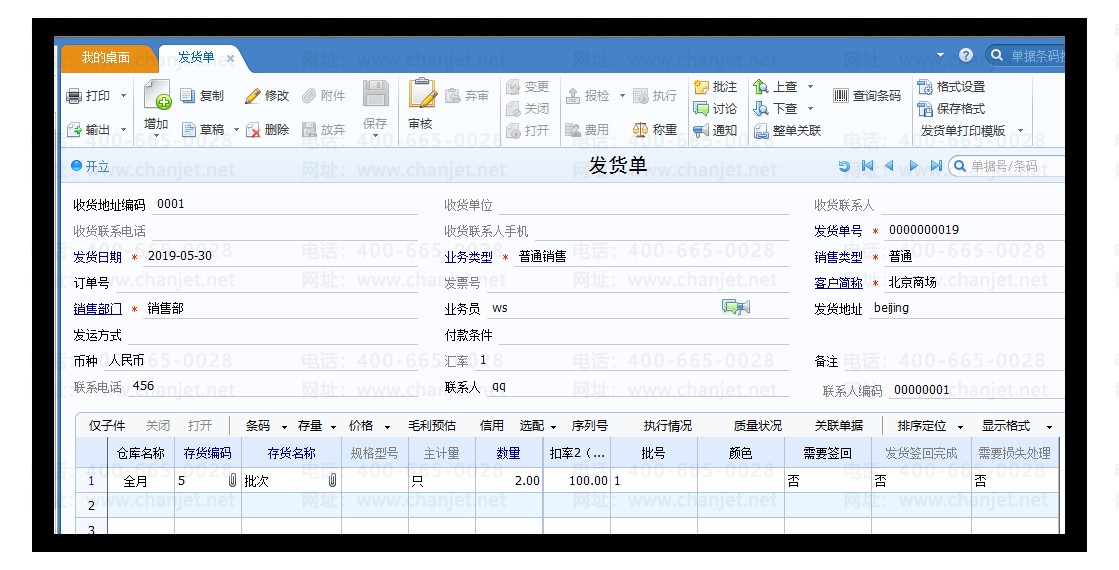Click the help question mark icon

(x=966, y=56)
